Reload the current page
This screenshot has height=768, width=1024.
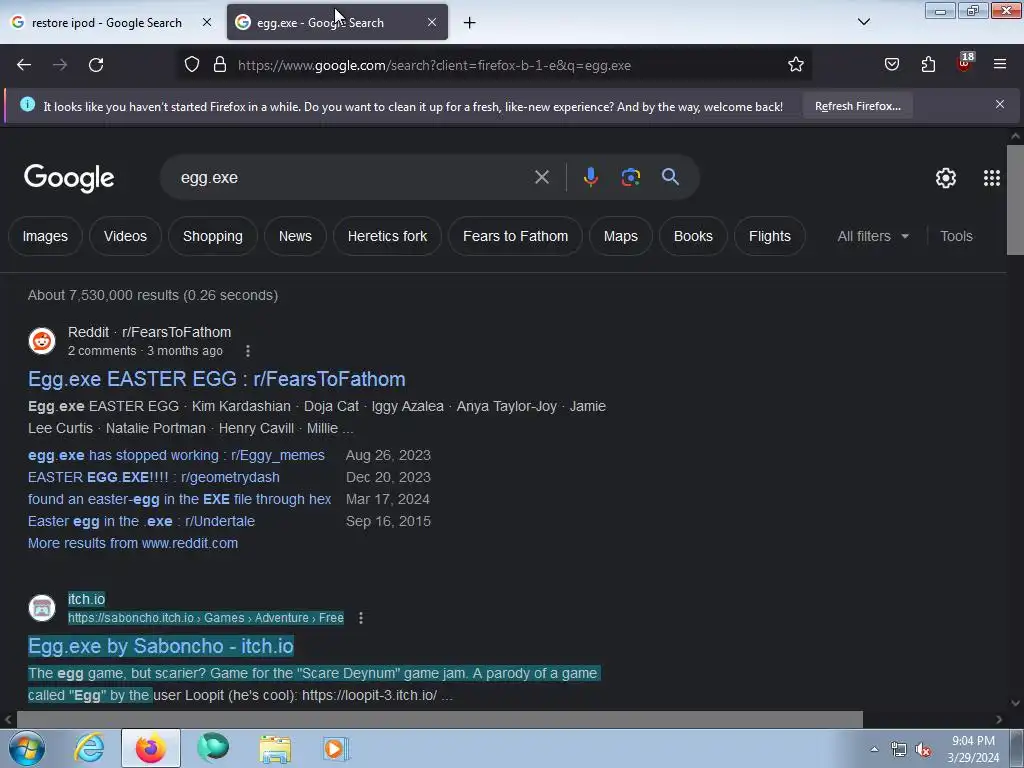click(96, 65)
